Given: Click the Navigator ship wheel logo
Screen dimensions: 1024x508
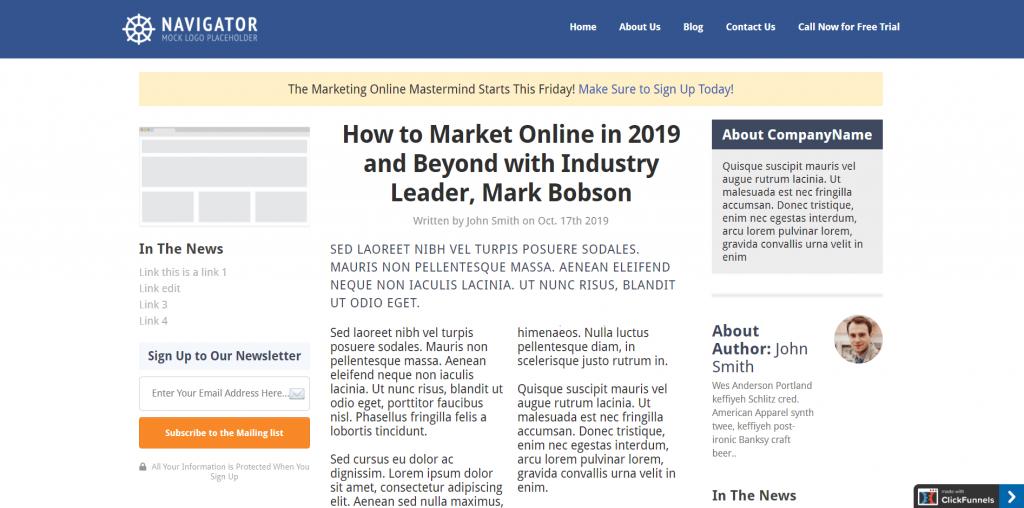Looking at the screenshot, I should [x=138, y=29].
